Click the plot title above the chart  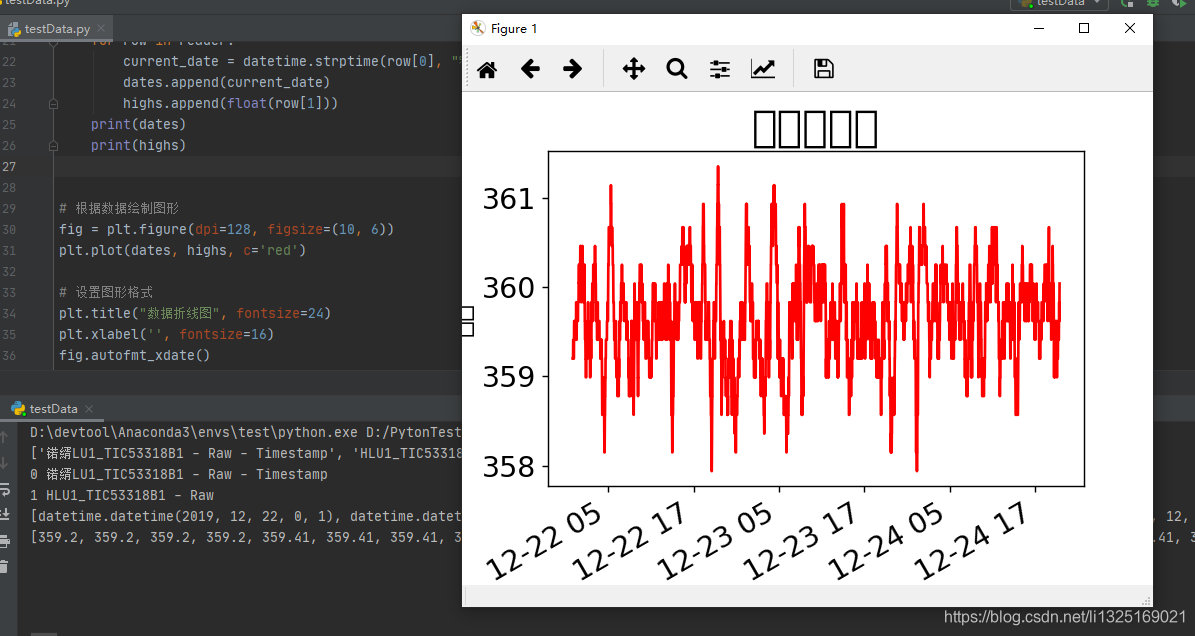[815, 129]
